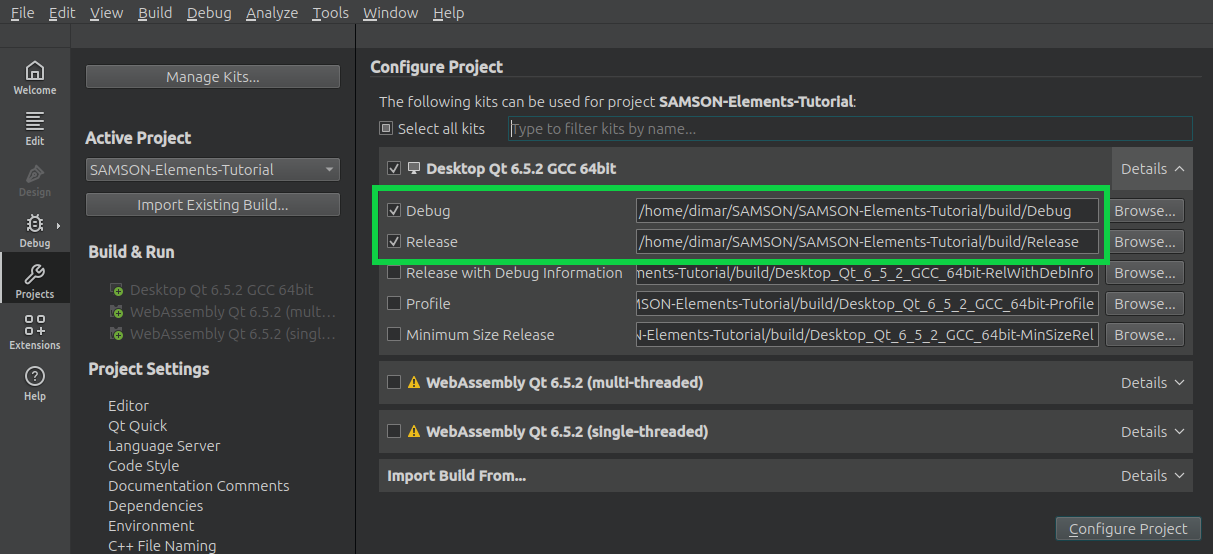
Task: Click warning icon of WebAssembly multi-threaded kit
Action: pos(414,382)
